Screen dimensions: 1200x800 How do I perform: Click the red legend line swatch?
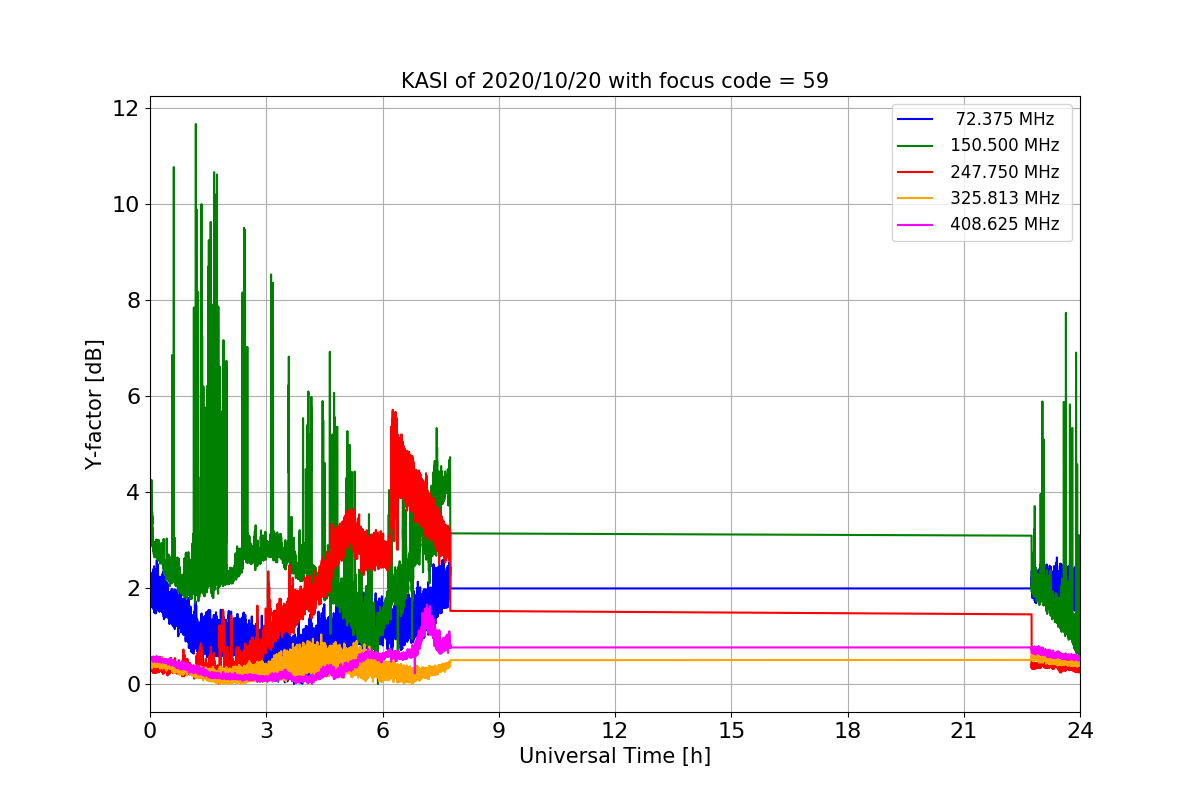pos(916,172)
